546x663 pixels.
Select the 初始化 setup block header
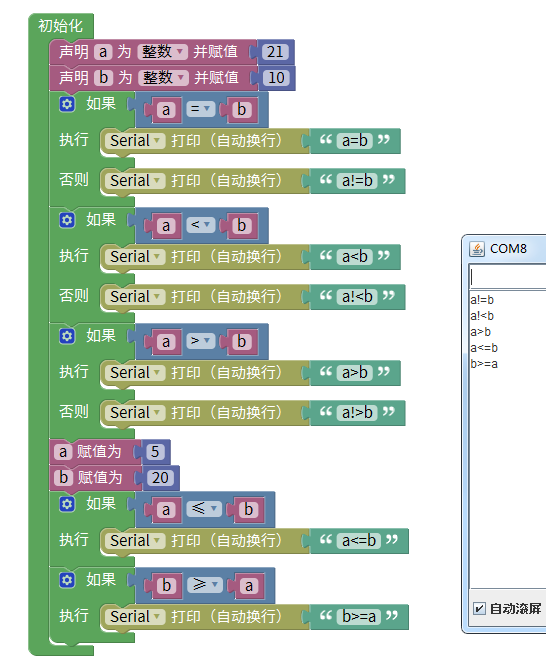(60, 26)
